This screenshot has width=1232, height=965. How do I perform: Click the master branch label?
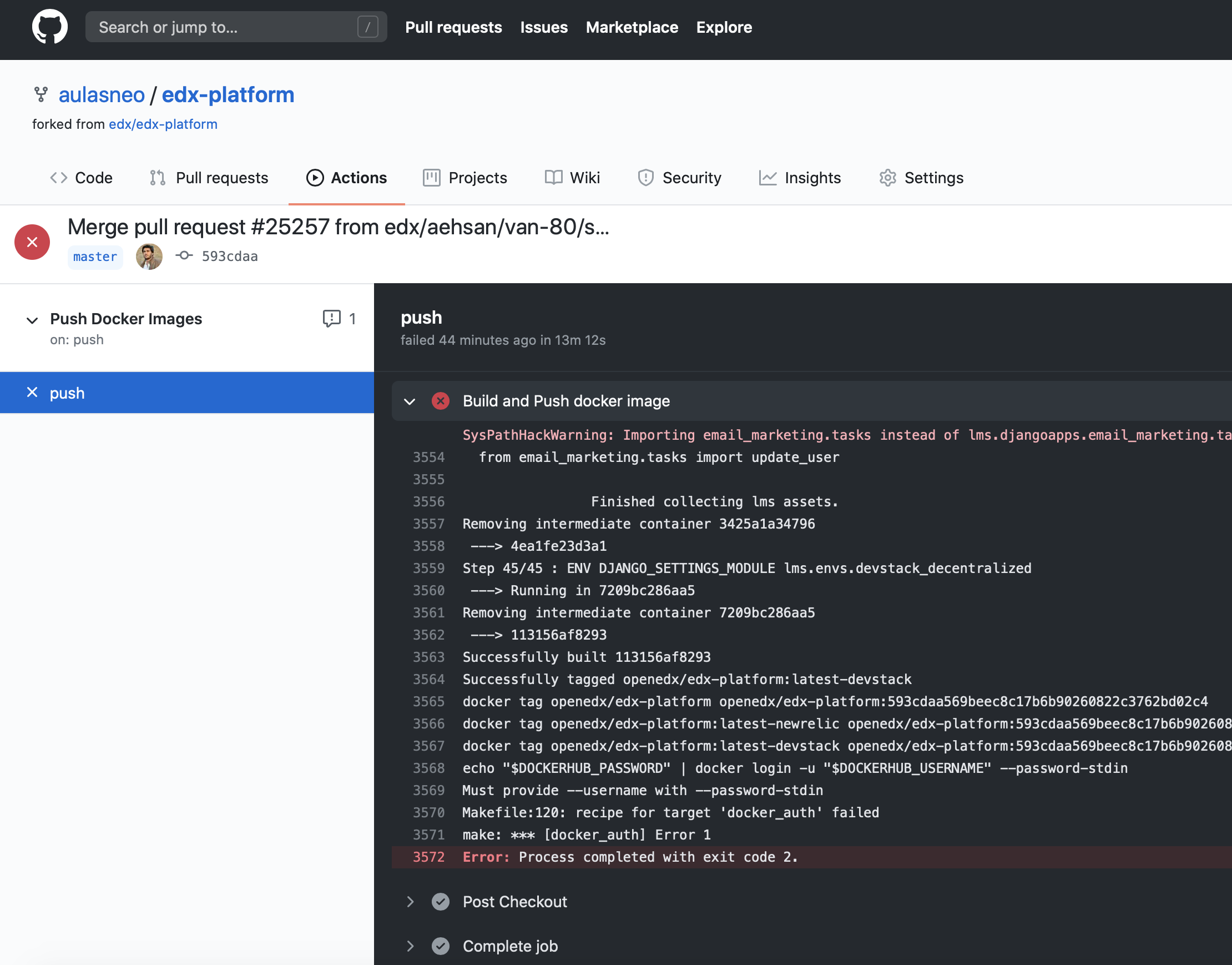(95, 257)
